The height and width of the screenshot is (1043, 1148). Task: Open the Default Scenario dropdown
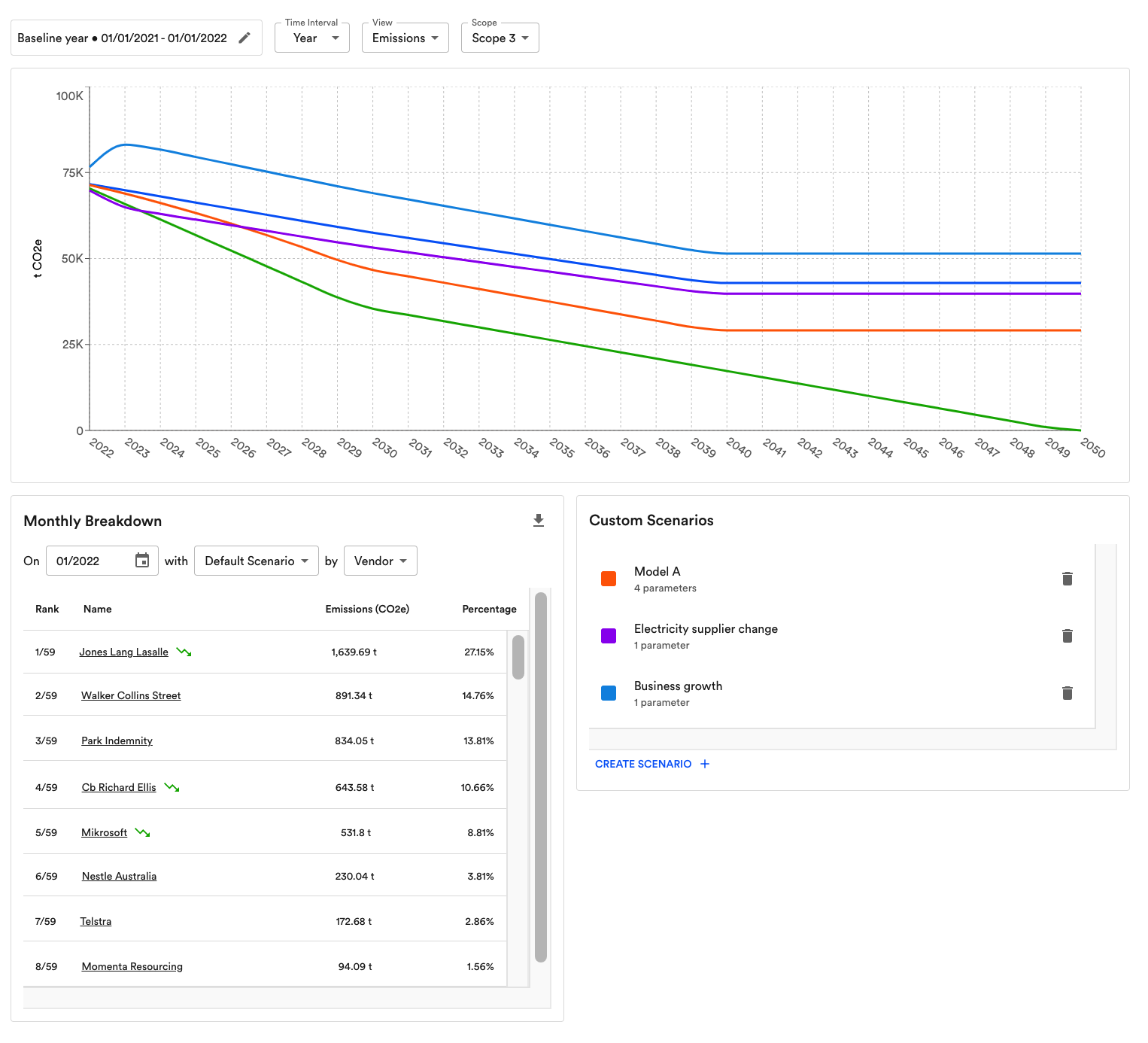pyautogui.click(x=257, y=561)
